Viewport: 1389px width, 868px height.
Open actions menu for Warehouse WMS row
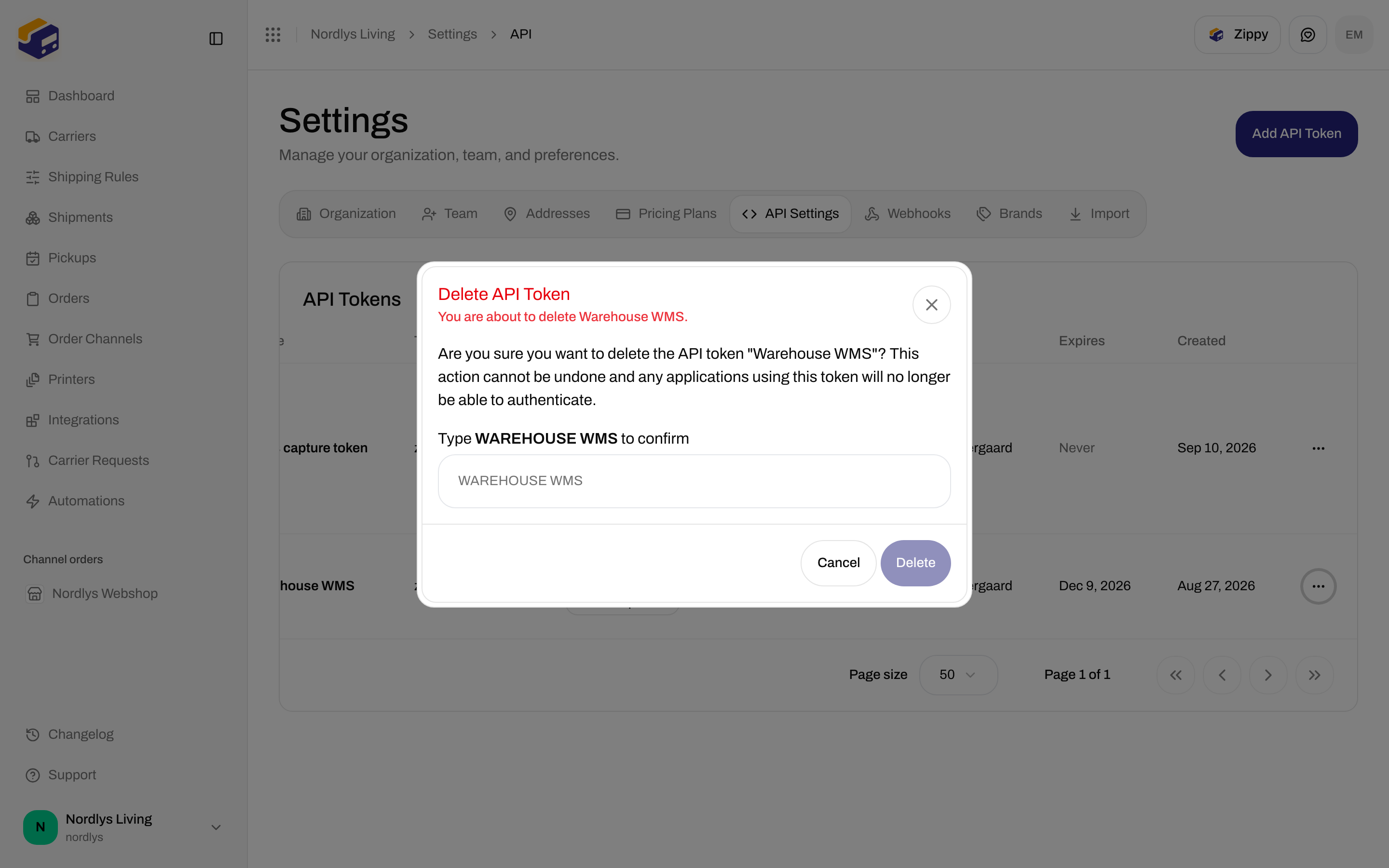tap(1318, 586)
